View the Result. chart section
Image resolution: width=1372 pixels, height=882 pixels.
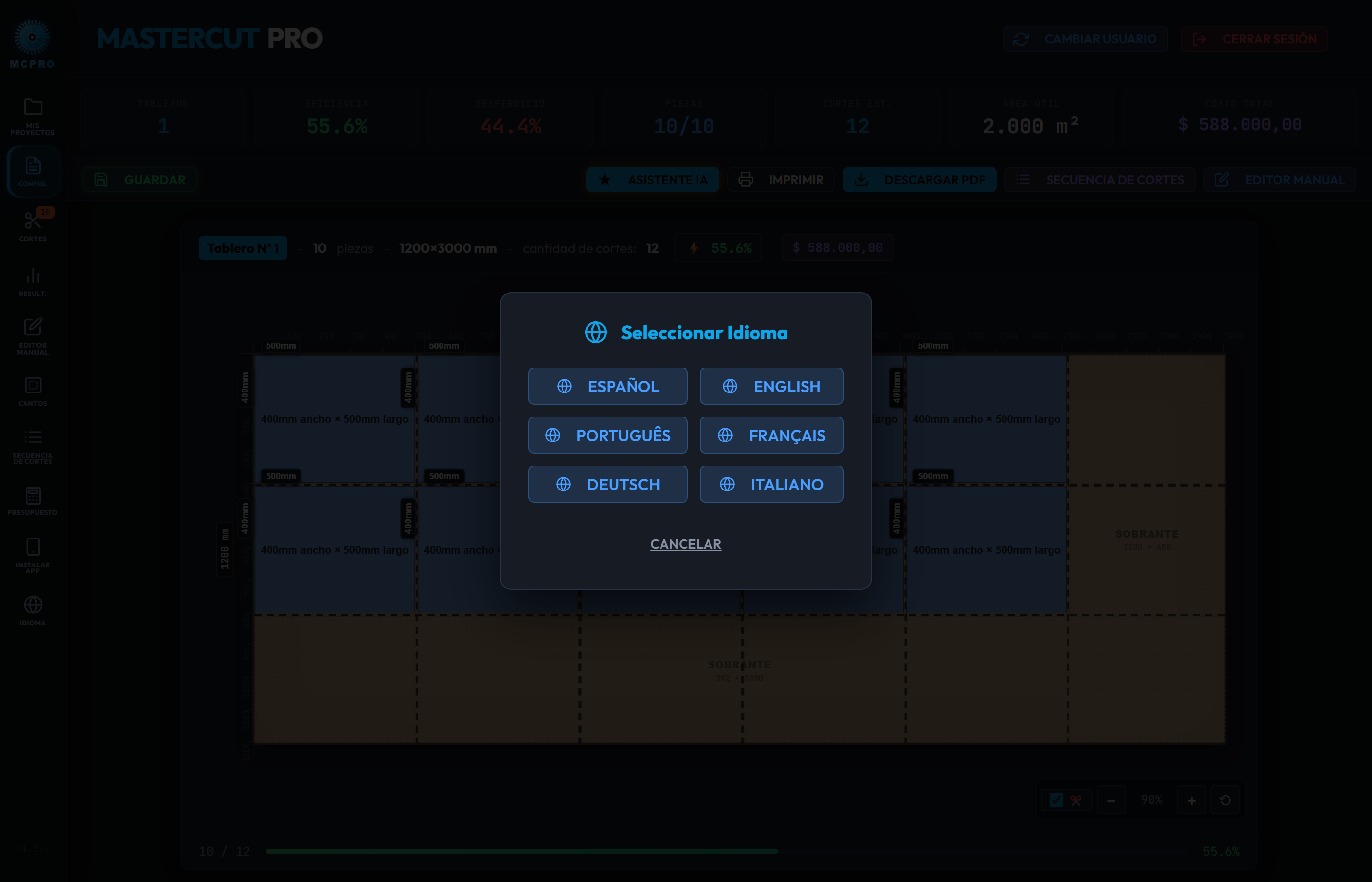(x=33, y=281)
